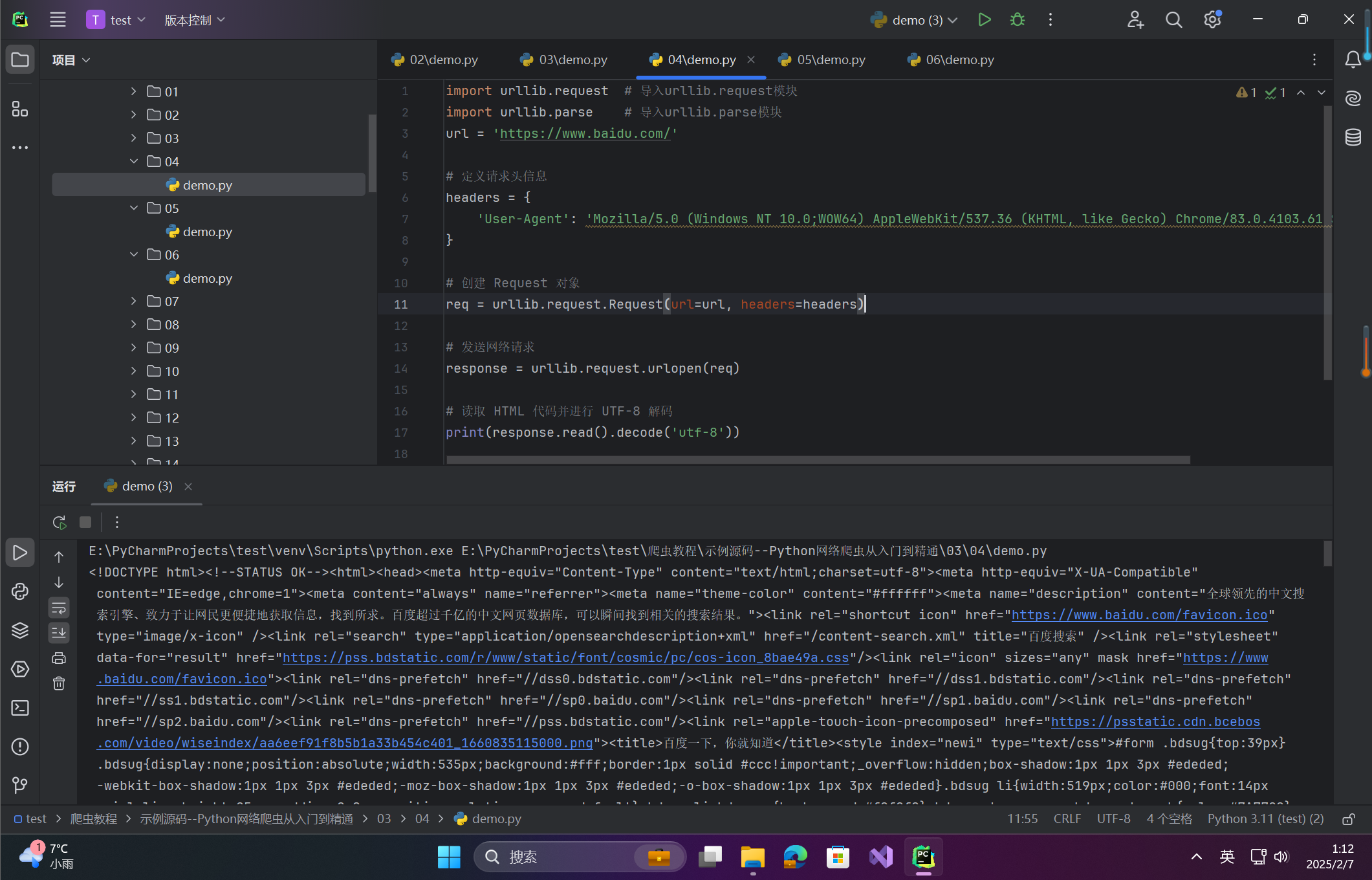The height and width of the screenshot is (880, 1372).
Task: Click the Debug bug icon
Action: click(x=1018, y=20)
